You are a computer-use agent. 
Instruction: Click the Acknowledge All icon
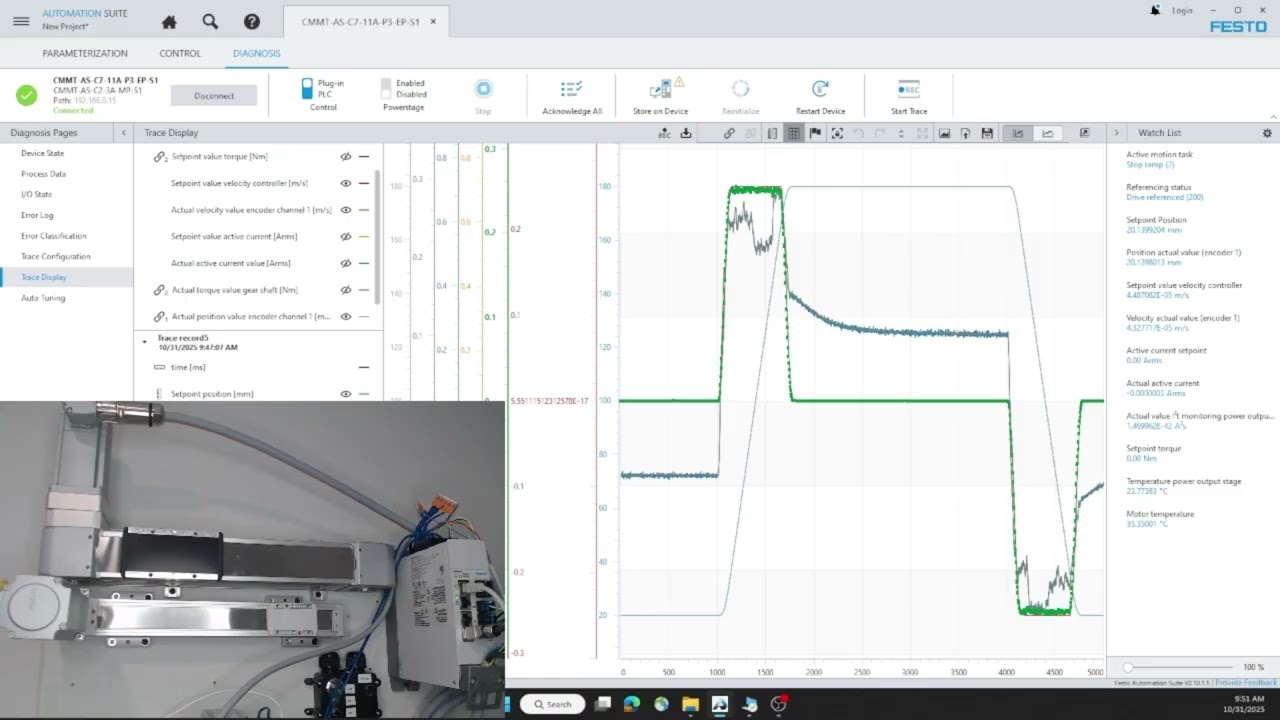point(572,89)
